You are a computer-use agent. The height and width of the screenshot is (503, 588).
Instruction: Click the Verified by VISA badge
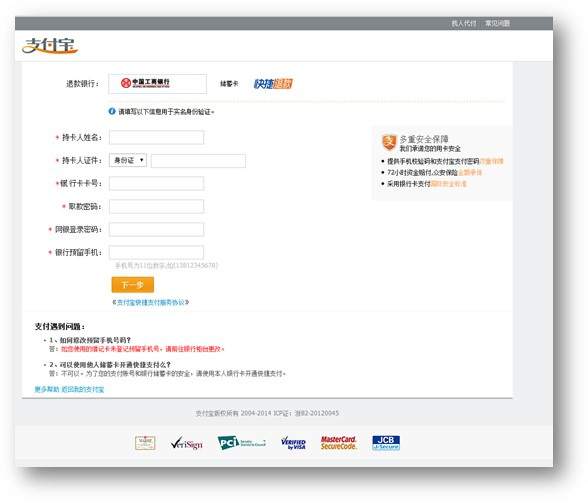pos(293,443)
